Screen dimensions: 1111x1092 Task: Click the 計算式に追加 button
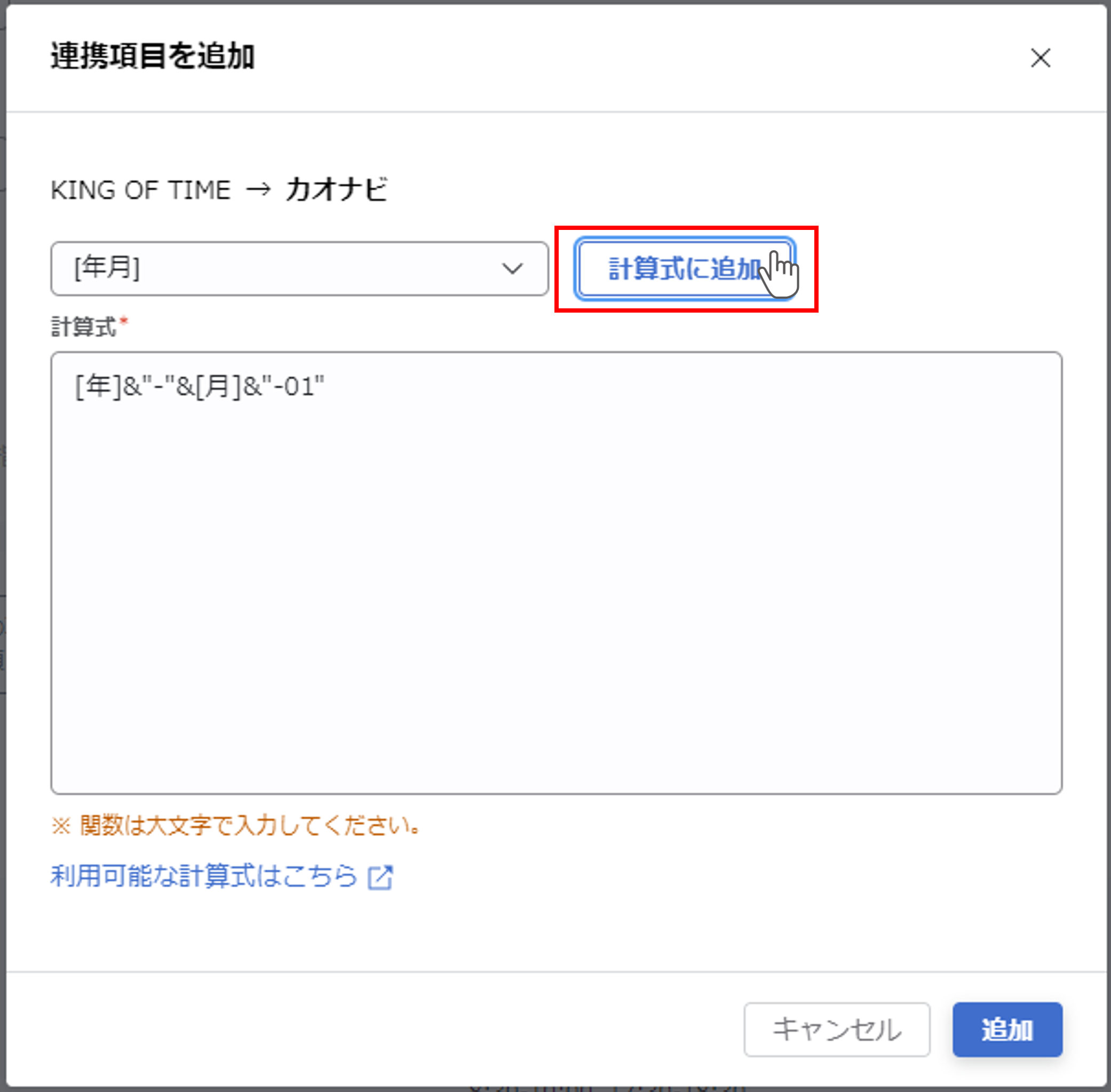[686, 268]
